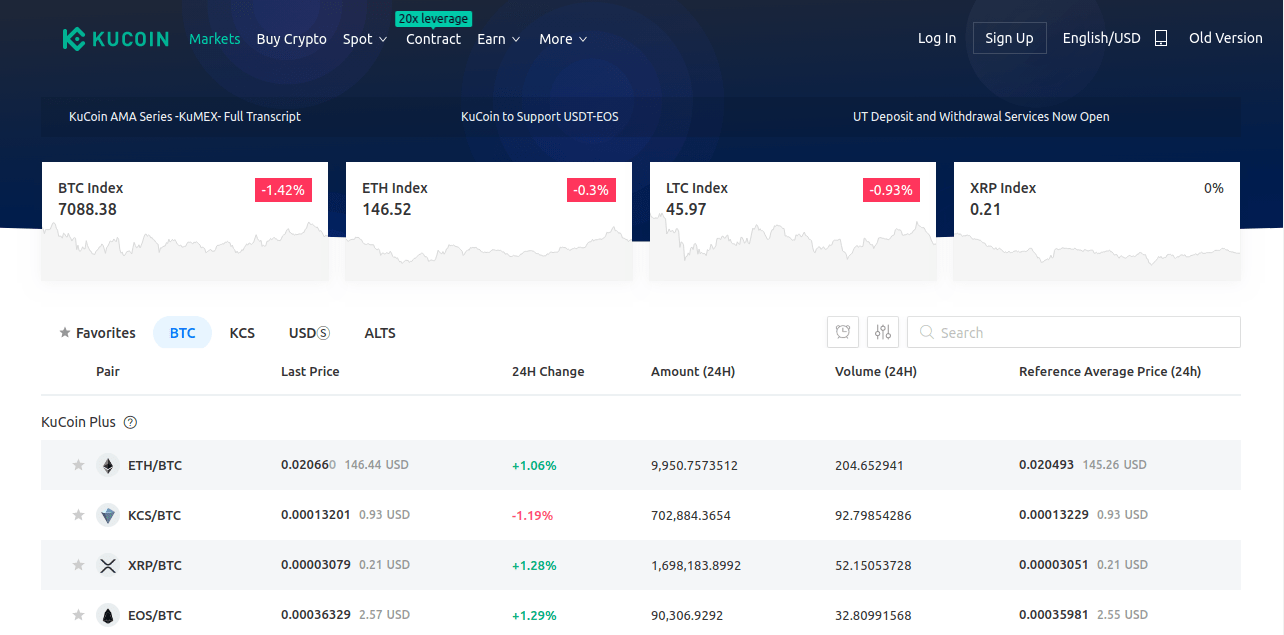This screenshot has width=1284, height=635.
Task: Open the Contract nav item
Action: point(433,39)
